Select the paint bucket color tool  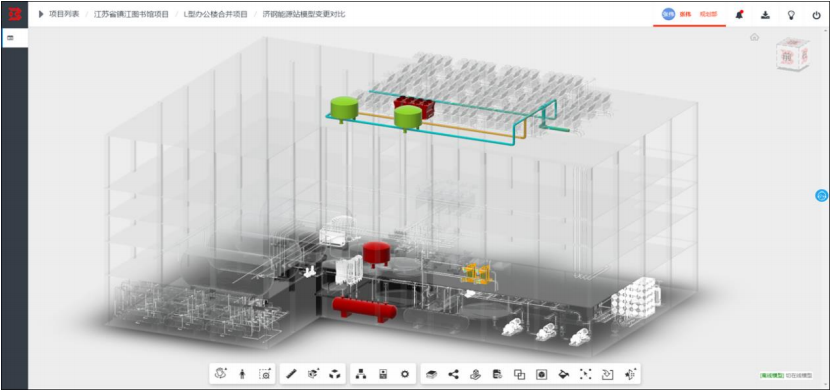[563, 374]
